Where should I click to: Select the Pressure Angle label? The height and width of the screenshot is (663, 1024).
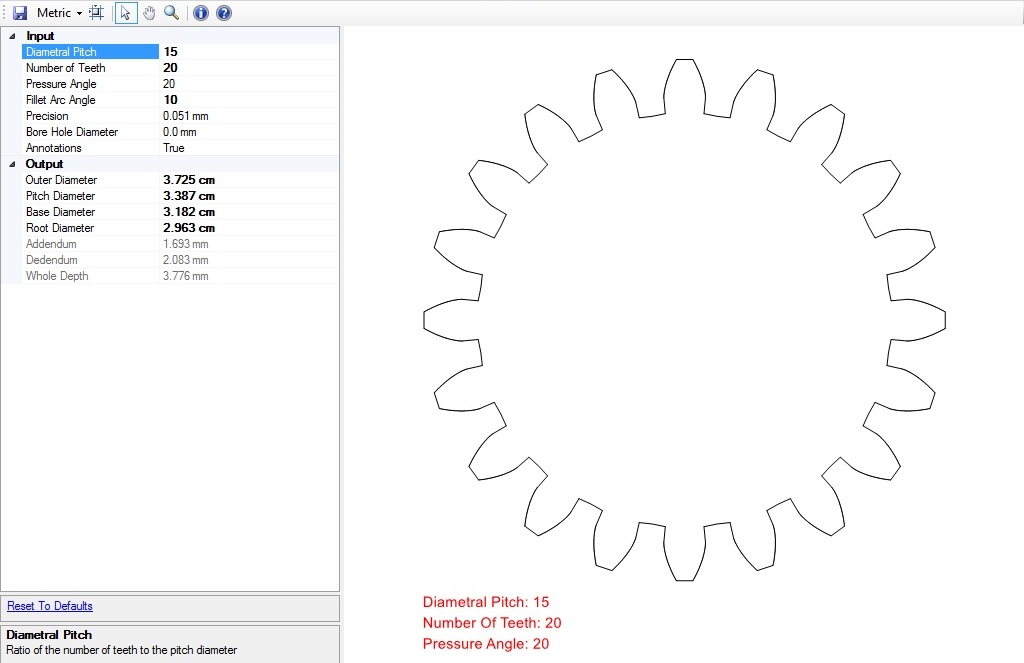click(x=61, y=84)
